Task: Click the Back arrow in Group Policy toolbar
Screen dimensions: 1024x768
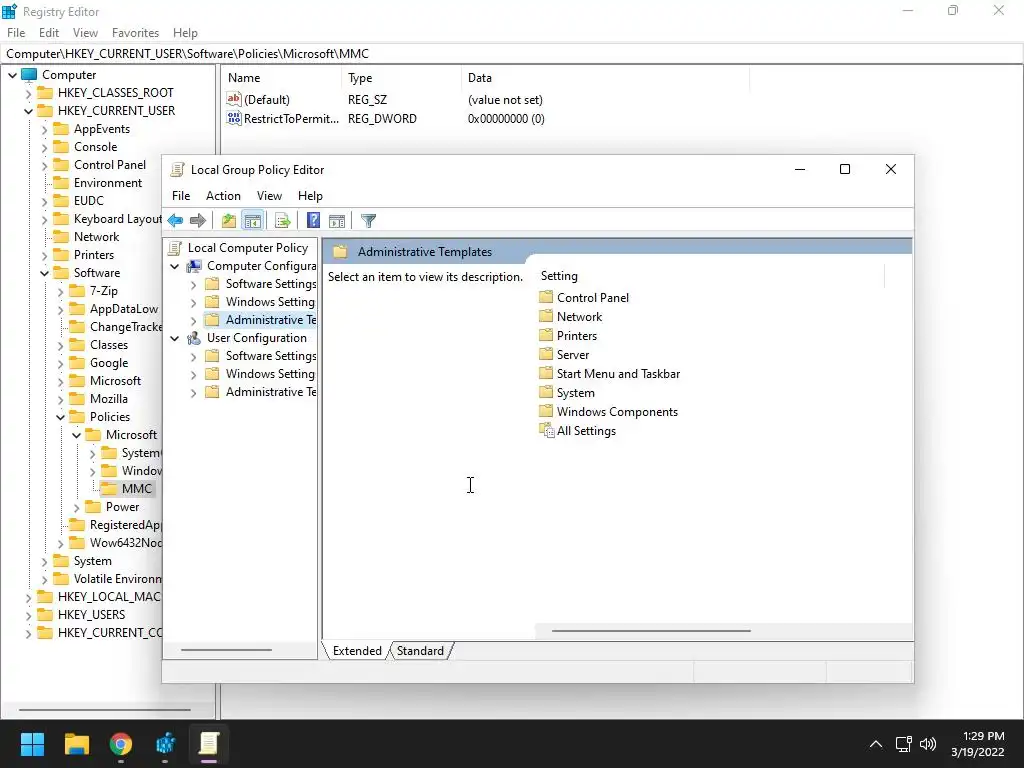Action: click(175, 221)
